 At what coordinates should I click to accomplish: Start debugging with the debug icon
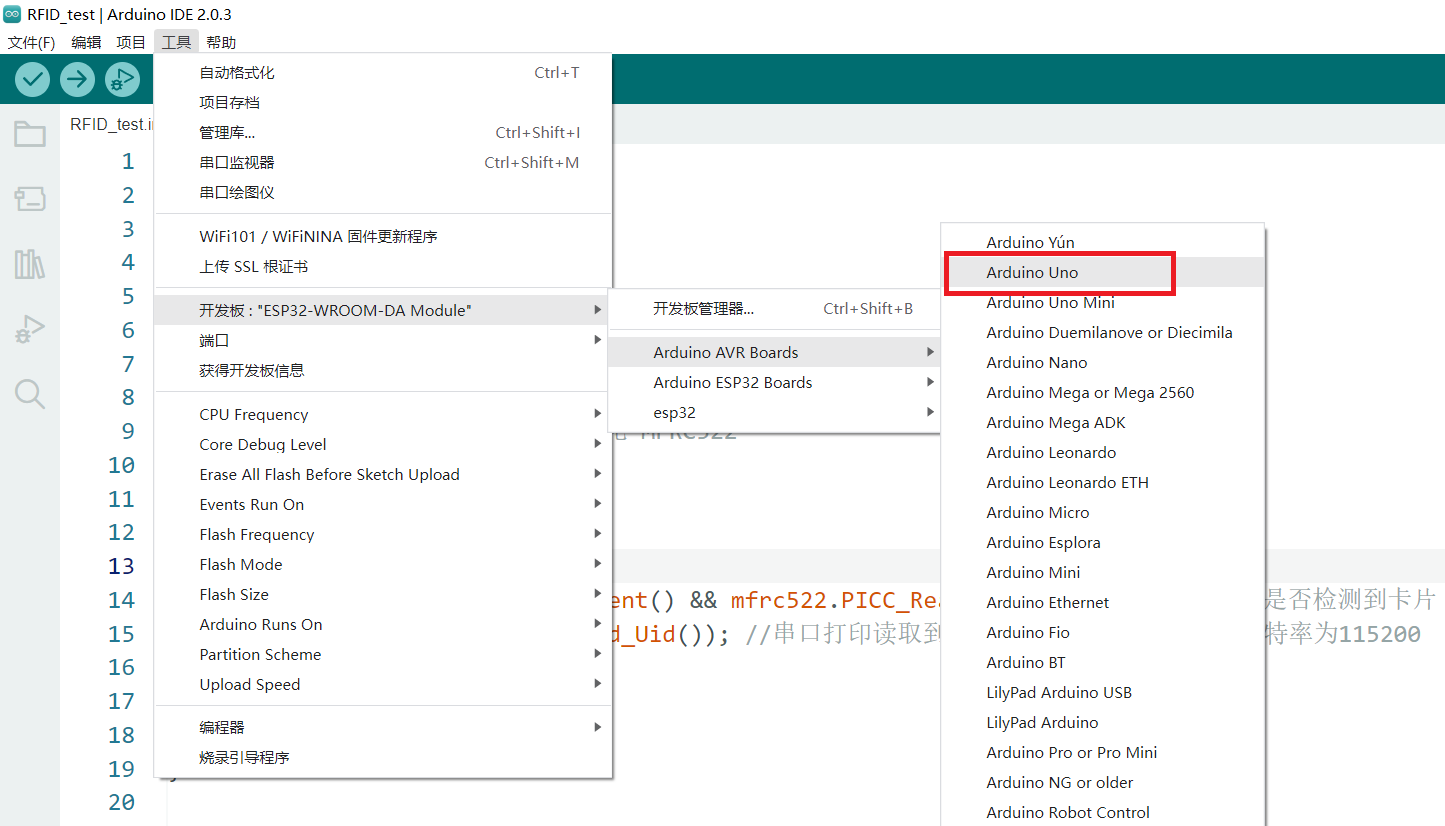coord(122,79)
